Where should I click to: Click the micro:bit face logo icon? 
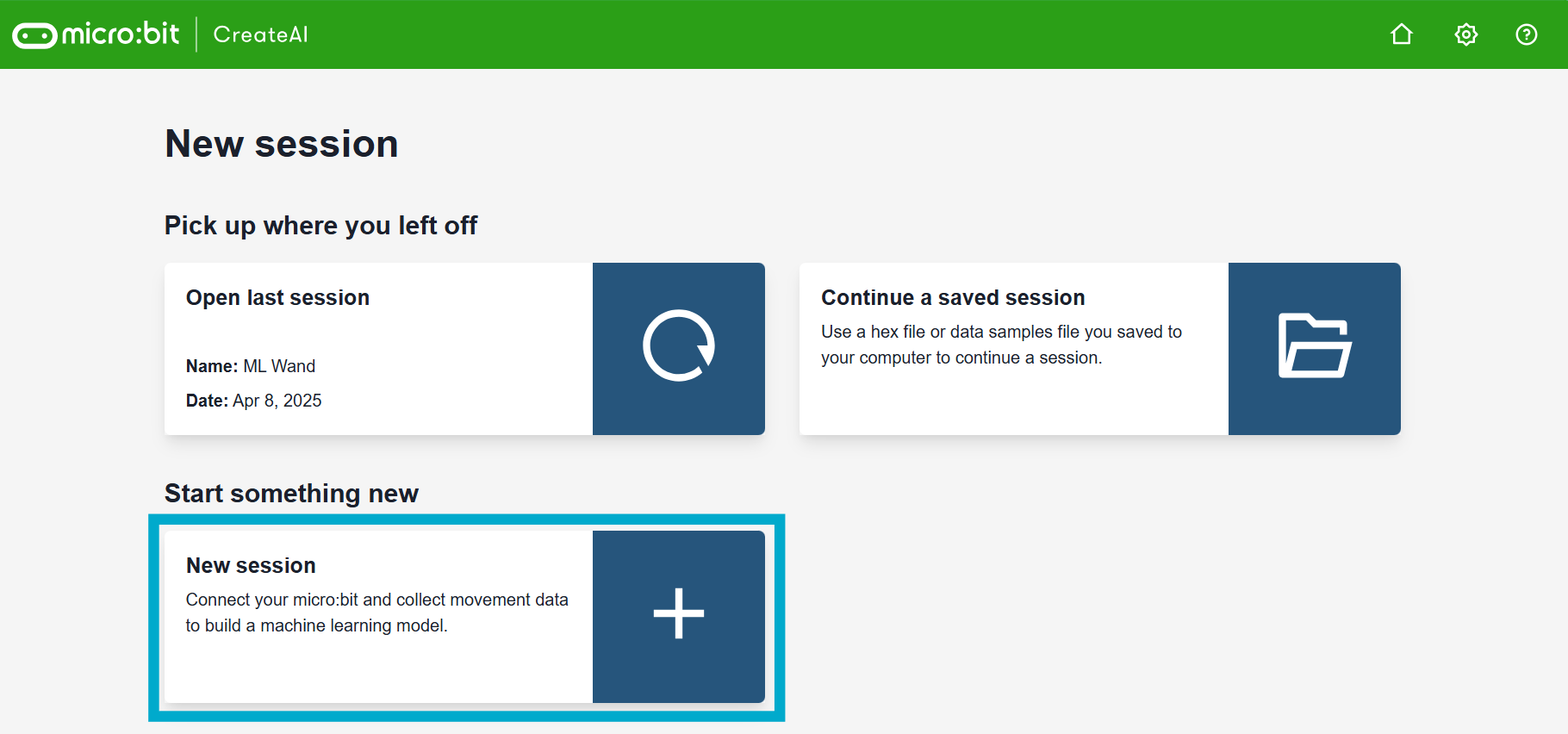[34, 35]
